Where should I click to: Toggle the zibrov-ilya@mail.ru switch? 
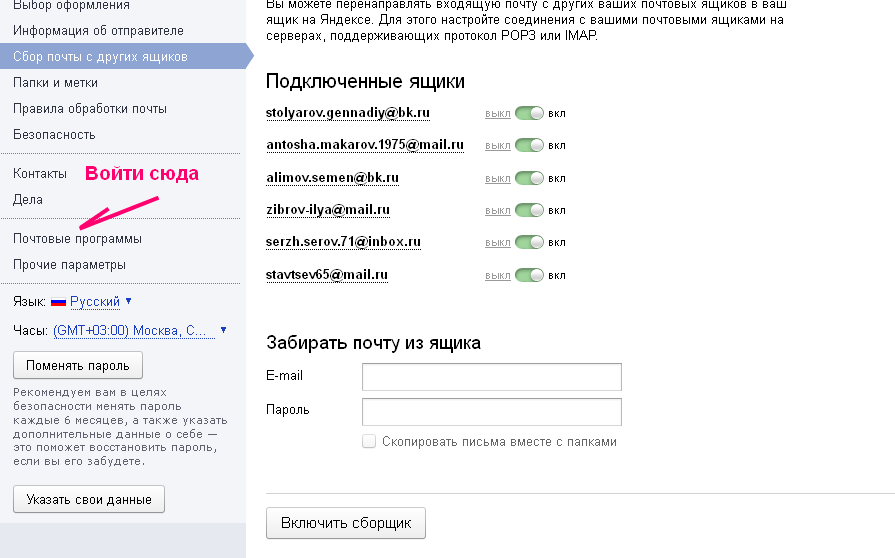pos(529,210)
